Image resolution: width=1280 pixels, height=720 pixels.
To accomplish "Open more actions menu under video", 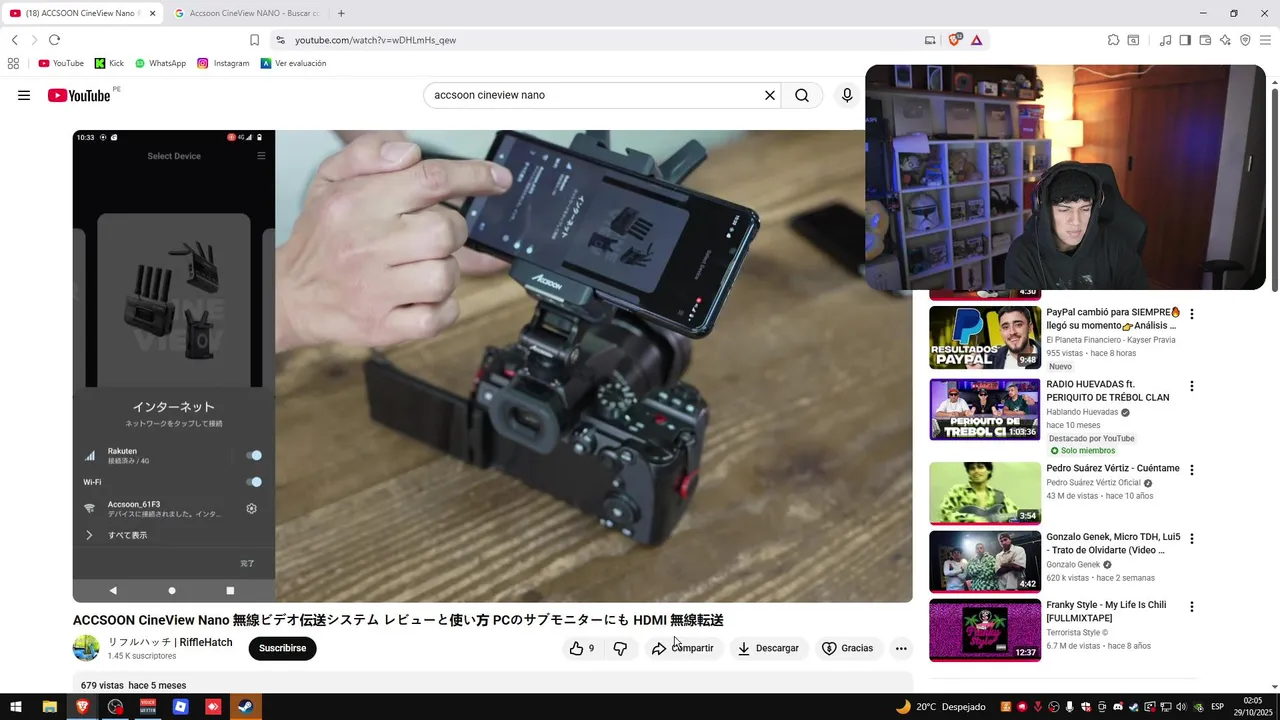I will pos(901,648).
